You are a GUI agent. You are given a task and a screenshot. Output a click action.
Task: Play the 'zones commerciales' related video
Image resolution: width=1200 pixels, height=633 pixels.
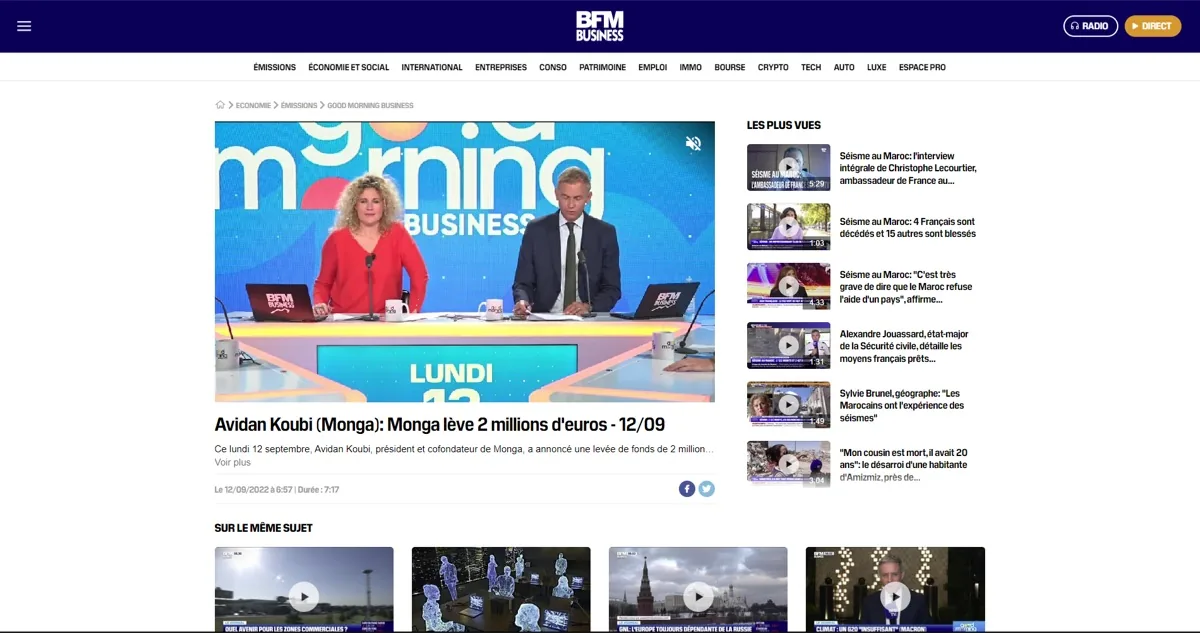304,590
